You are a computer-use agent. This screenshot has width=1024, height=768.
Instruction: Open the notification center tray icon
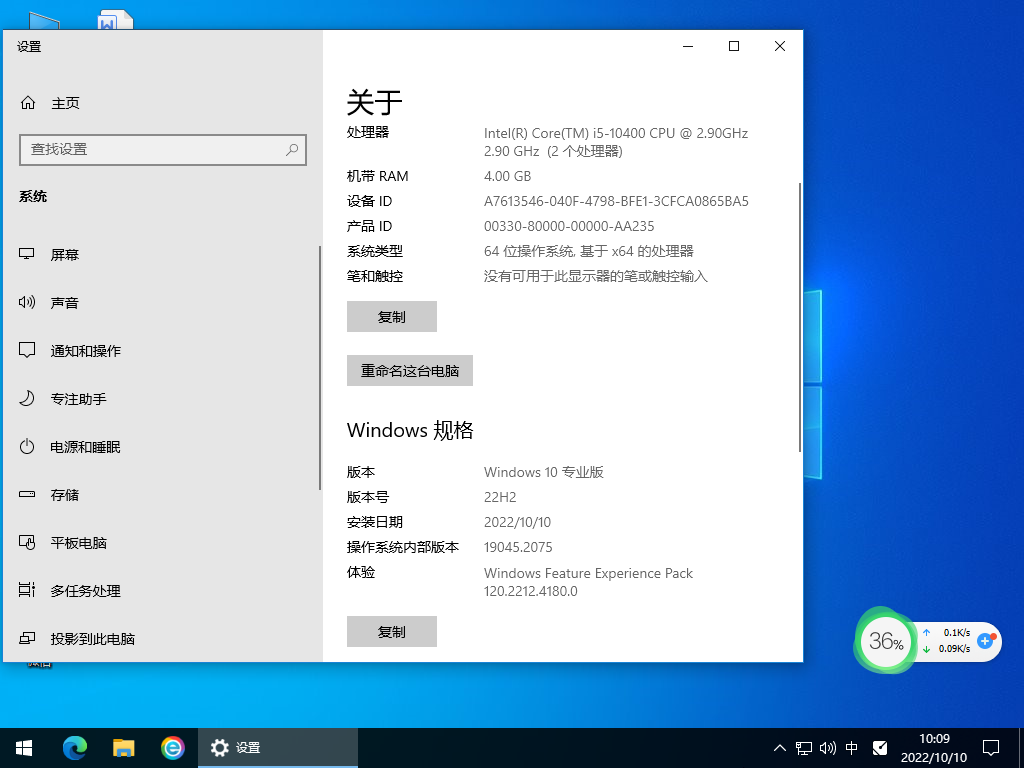990,747
